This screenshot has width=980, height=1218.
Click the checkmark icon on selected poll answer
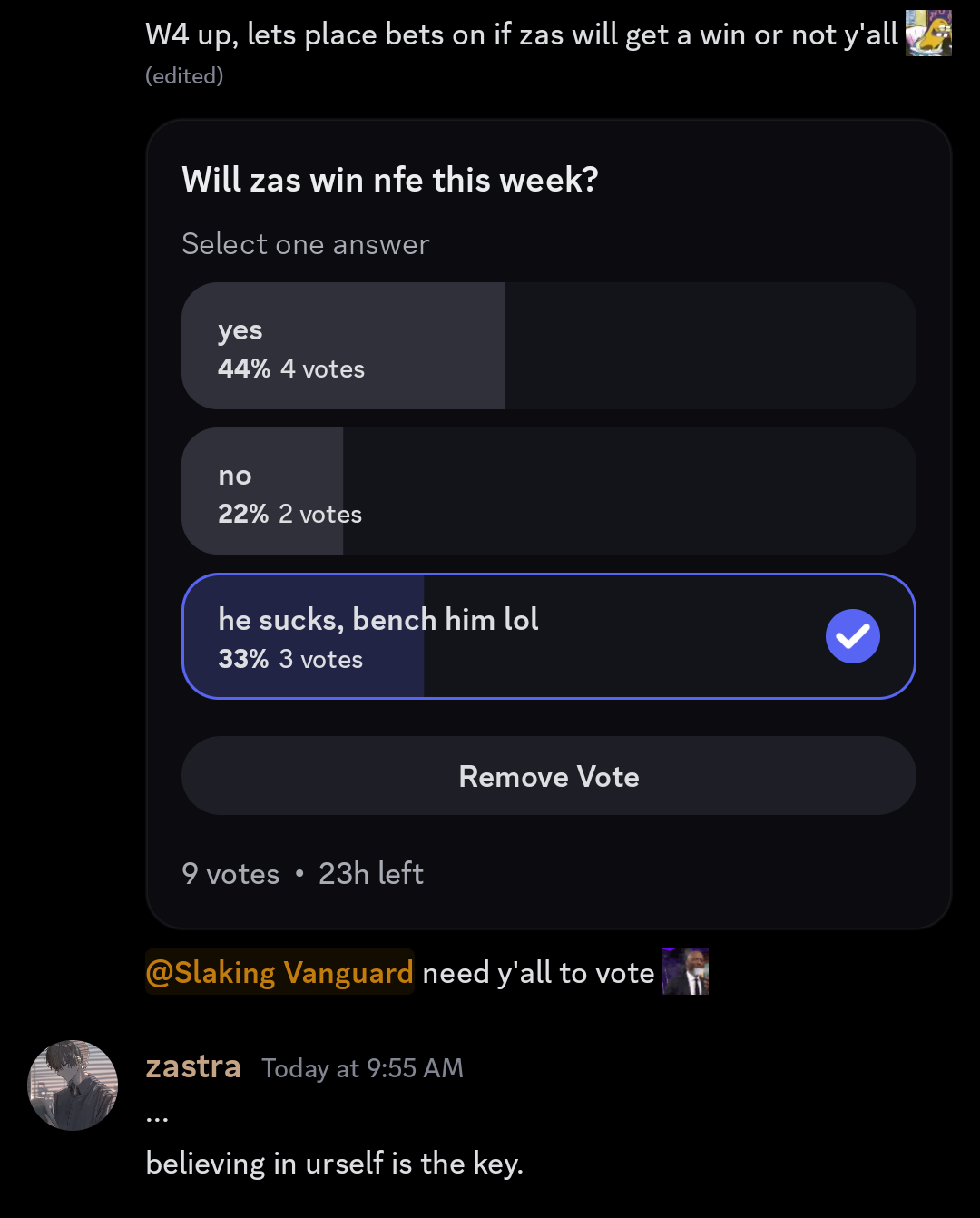tap(853, 636)
